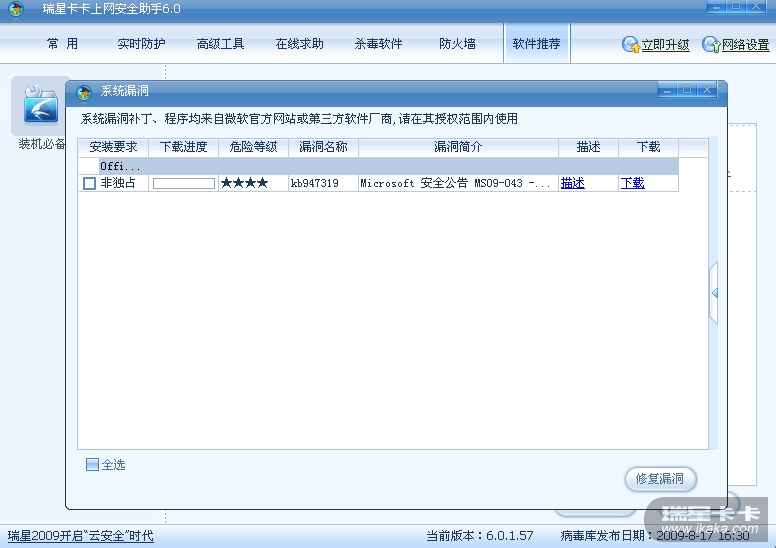Minimize the main 瑞星卡卡 window

(716, 6)
